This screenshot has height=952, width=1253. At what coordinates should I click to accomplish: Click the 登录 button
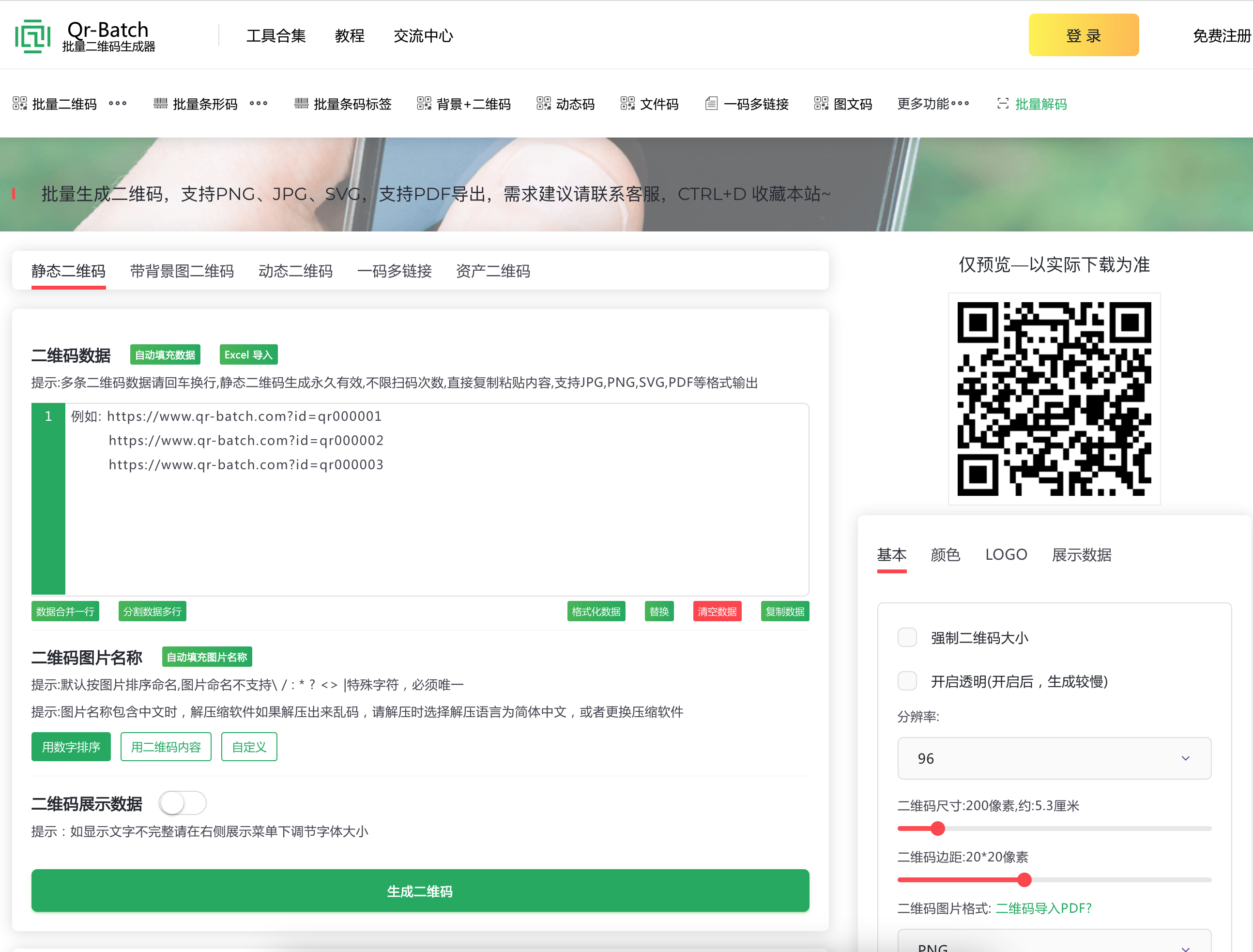[1083, 35]
